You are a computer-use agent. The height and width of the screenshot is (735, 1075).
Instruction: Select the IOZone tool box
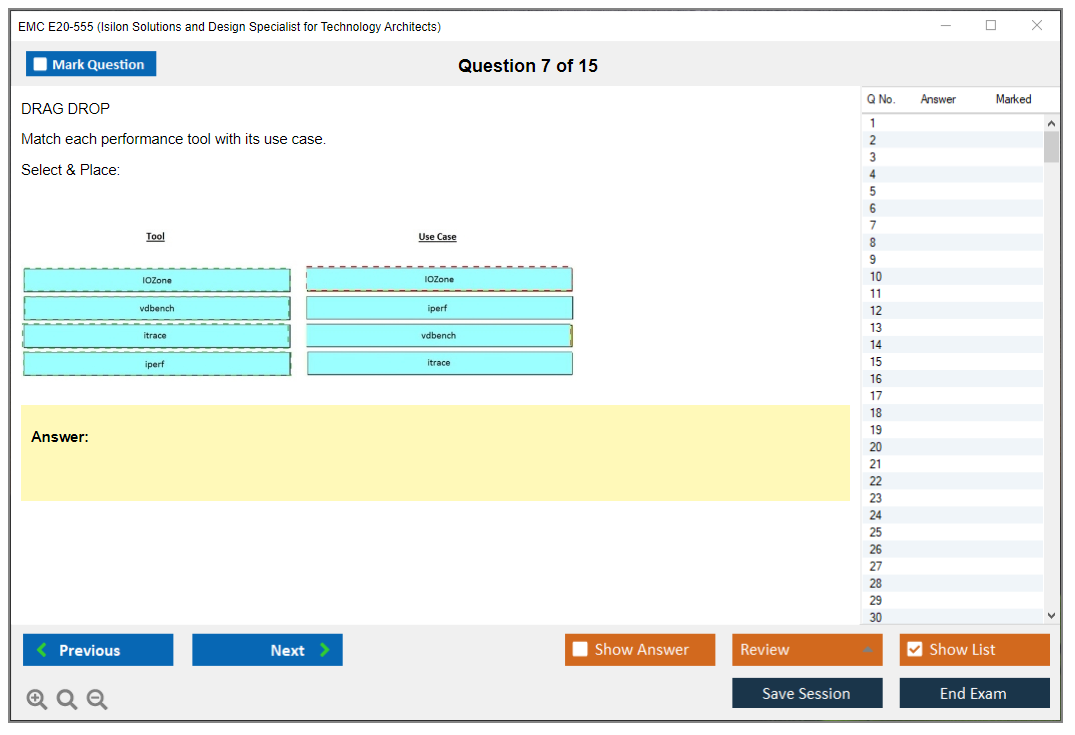pos(157,280)
